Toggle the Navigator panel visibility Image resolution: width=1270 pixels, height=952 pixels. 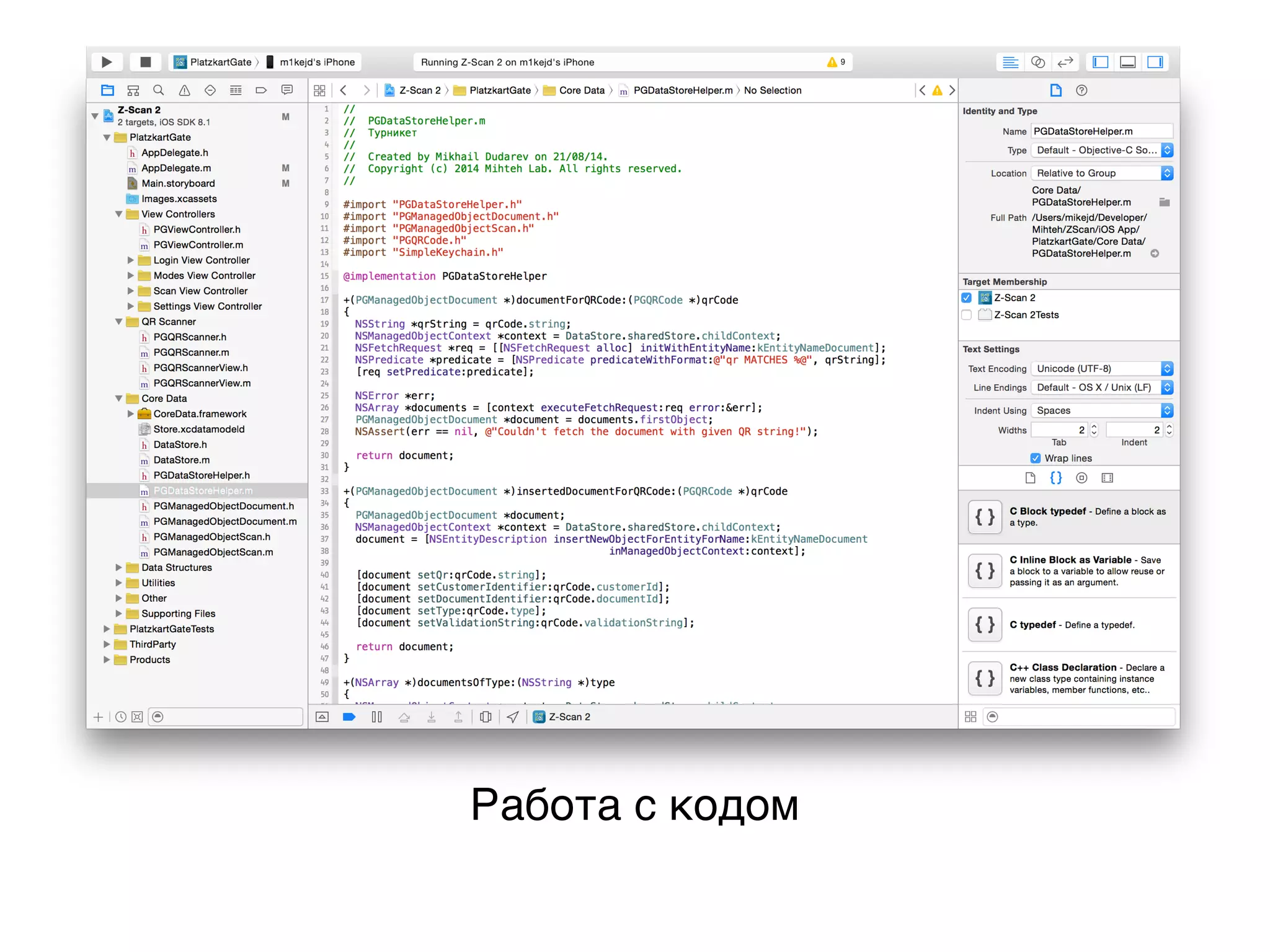tap(1101, 62)
